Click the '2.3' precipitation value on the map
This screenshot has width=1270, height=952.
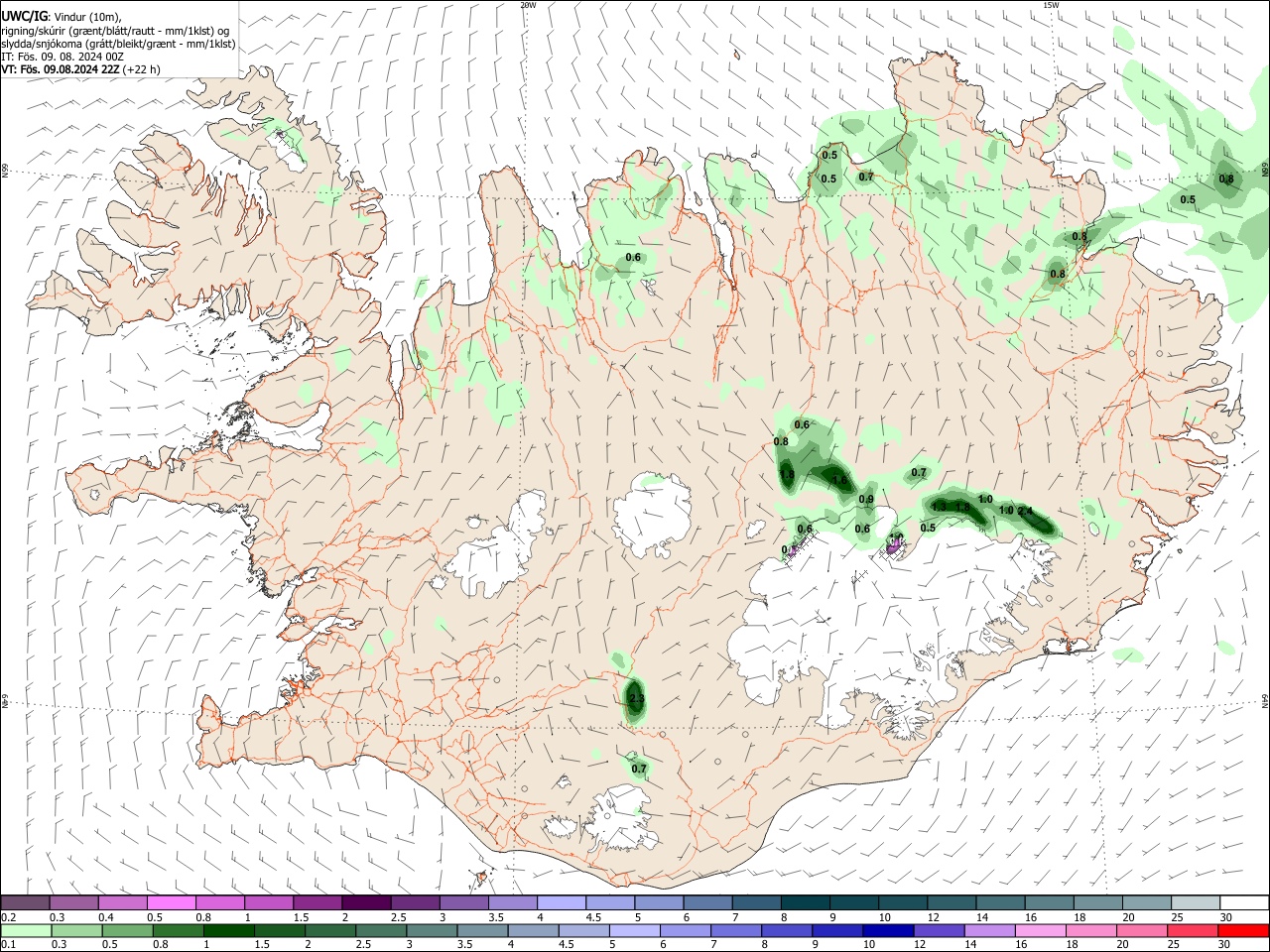(x=637, y=700)
